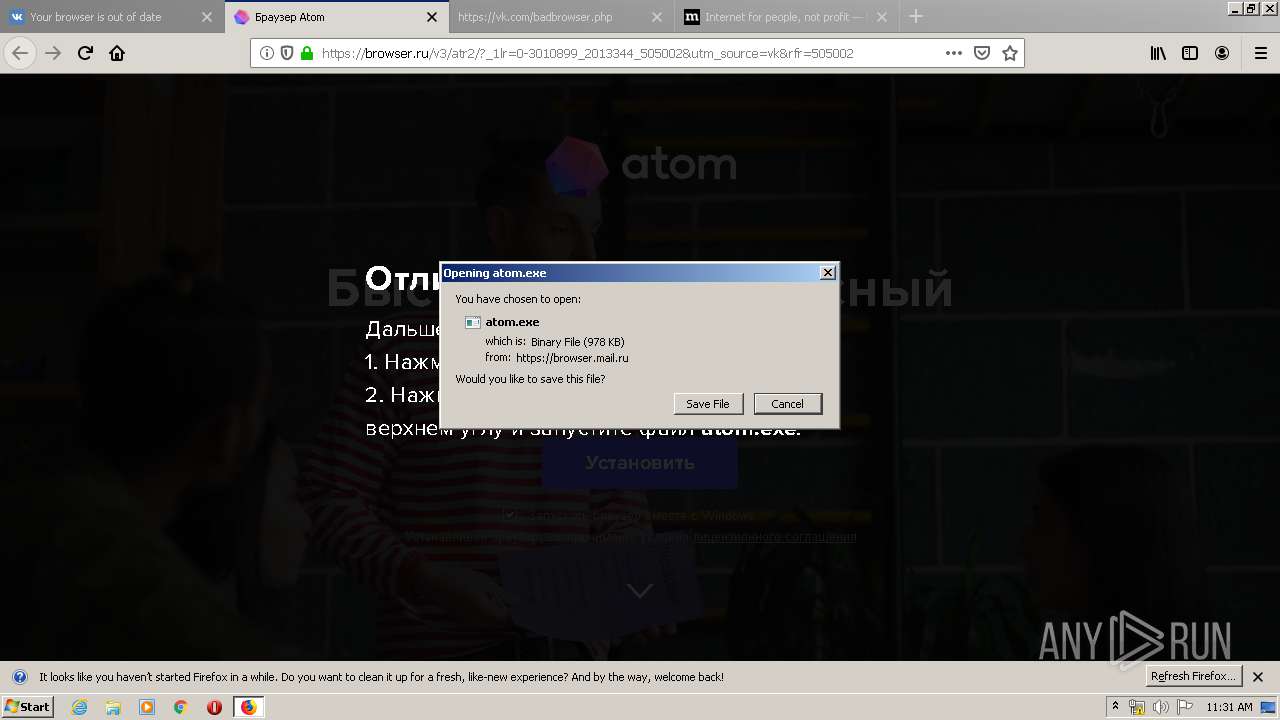Select the Браузер Atom tab
This screenshot has width=1280, height=720.
click(337, 17)
